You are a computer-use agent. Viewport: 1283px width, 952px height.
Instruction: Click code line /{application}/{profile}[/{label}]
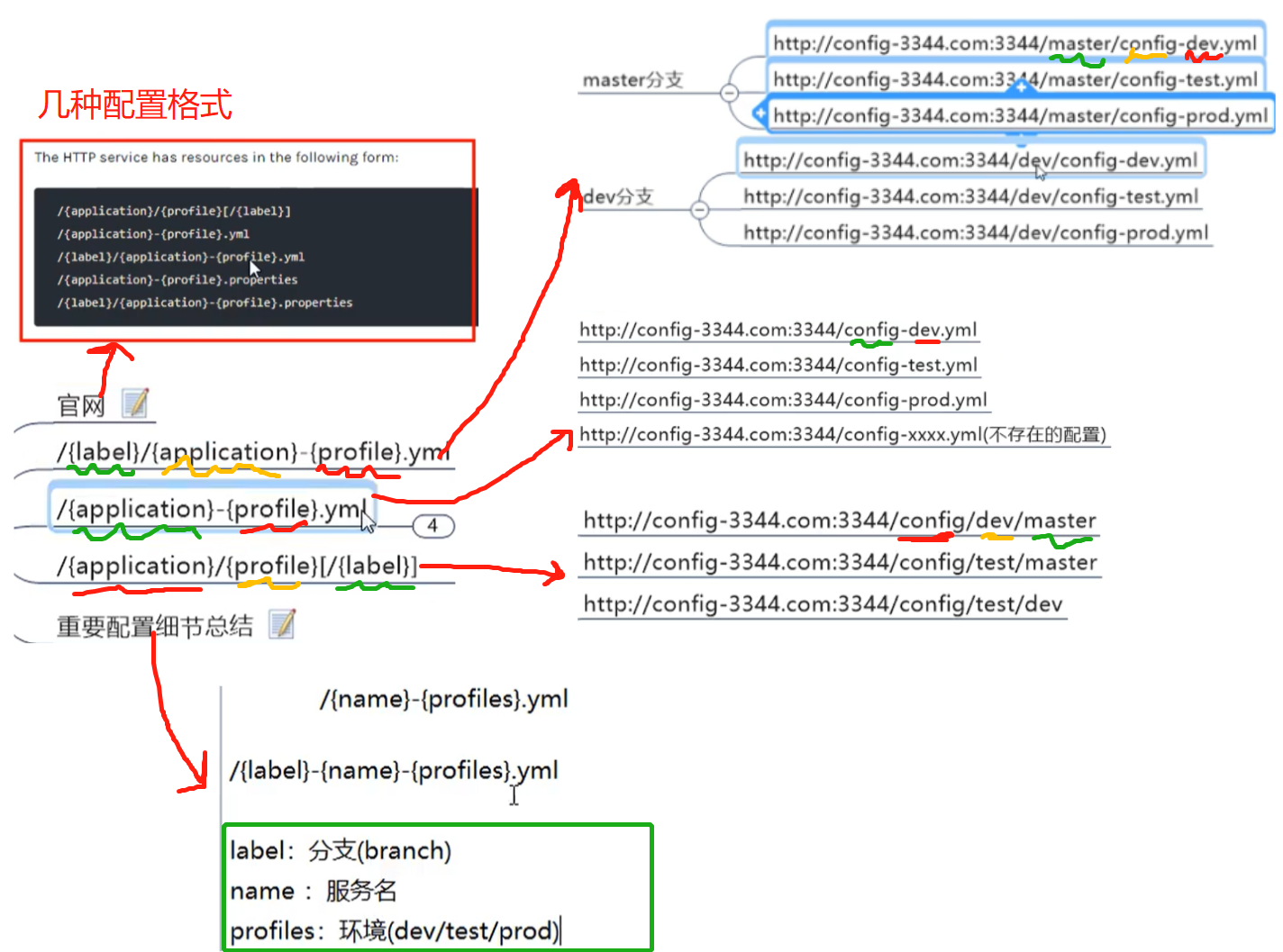[x=174, y=211]
